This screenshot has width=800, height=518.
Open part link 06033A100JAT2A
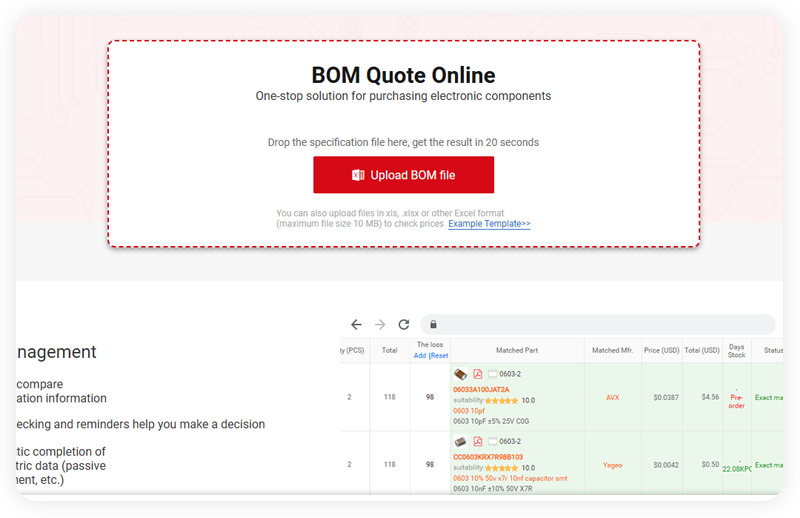tap(481, 389)
